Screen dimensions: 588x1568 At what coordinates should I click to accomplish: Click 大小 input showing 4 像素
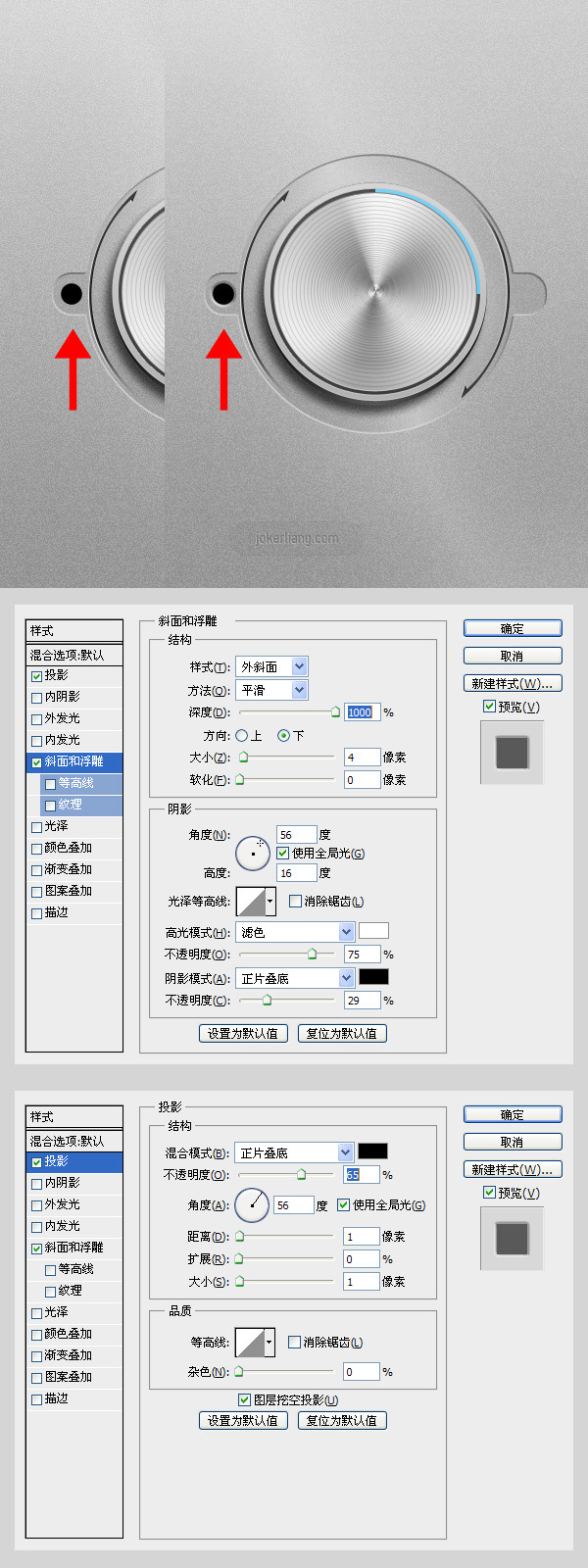tap(363, 757)
